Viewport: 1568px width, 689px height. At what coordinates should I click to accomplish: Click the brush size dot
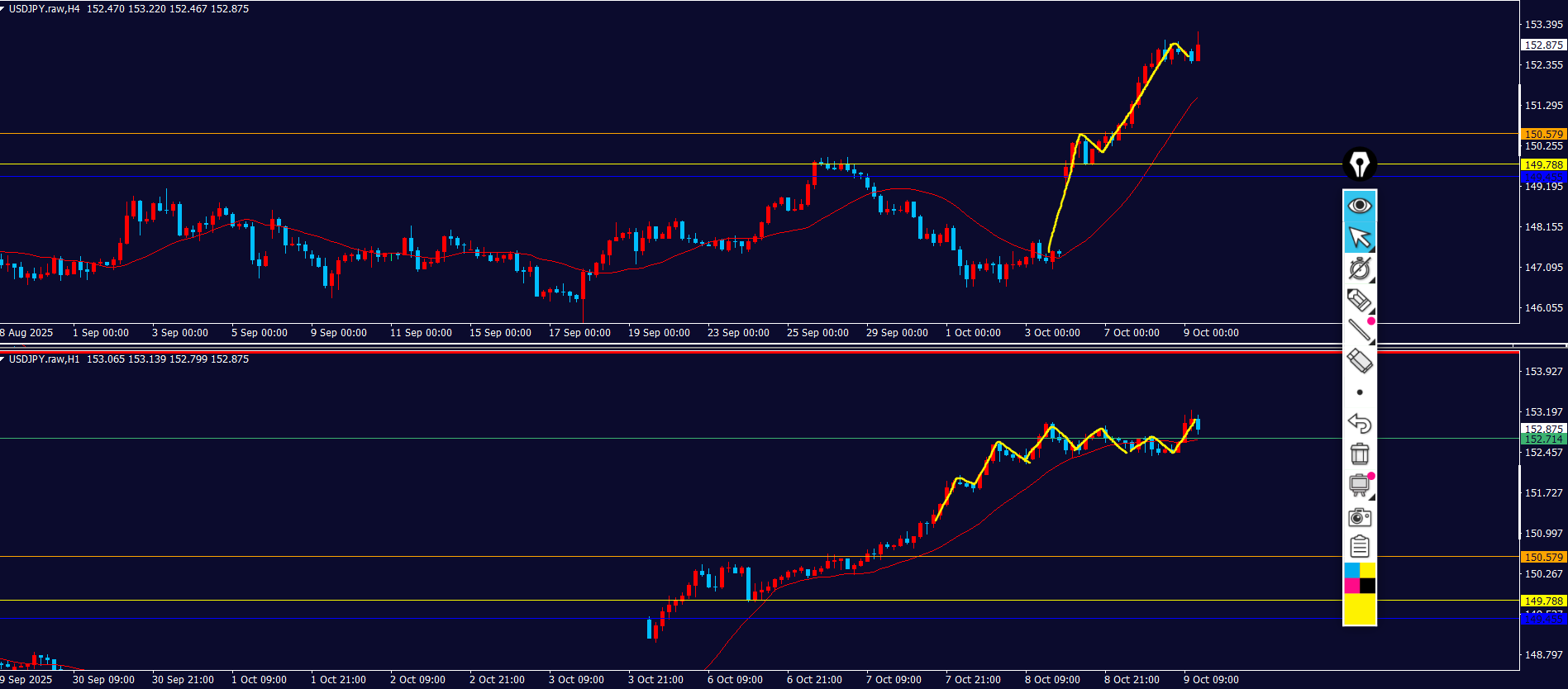click(x=1360, y=392)
